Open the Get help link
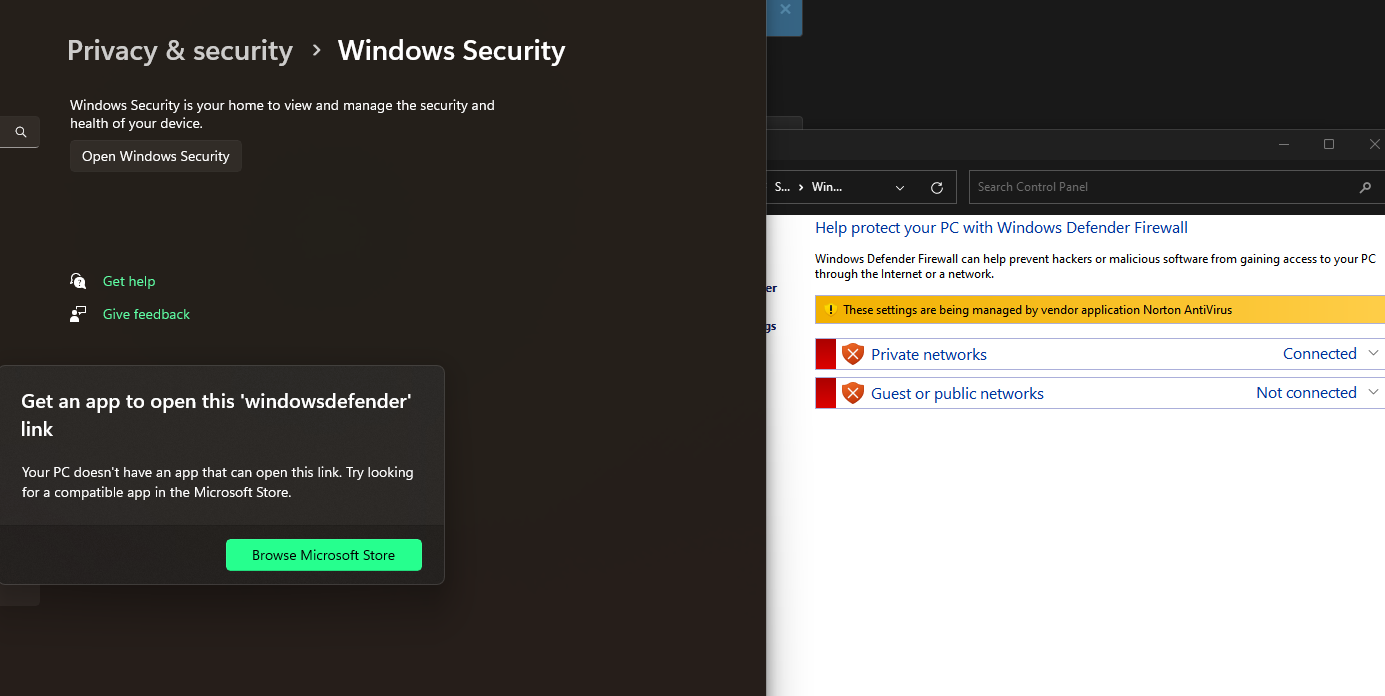The width and height of the screenshot is (1385, 696). [x=129, y=281]
